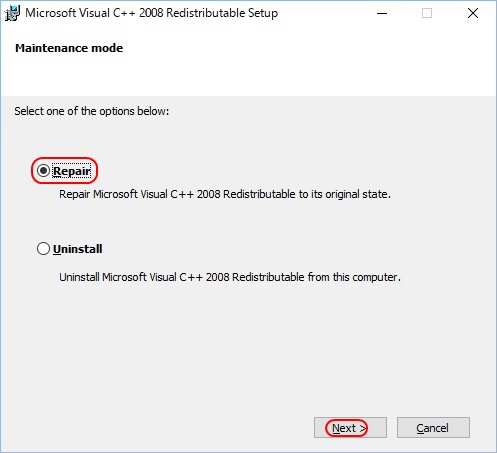This screenshot has height=453, width=497.
Task: Click the Uninstall description sentence
Action: [230, 277]
